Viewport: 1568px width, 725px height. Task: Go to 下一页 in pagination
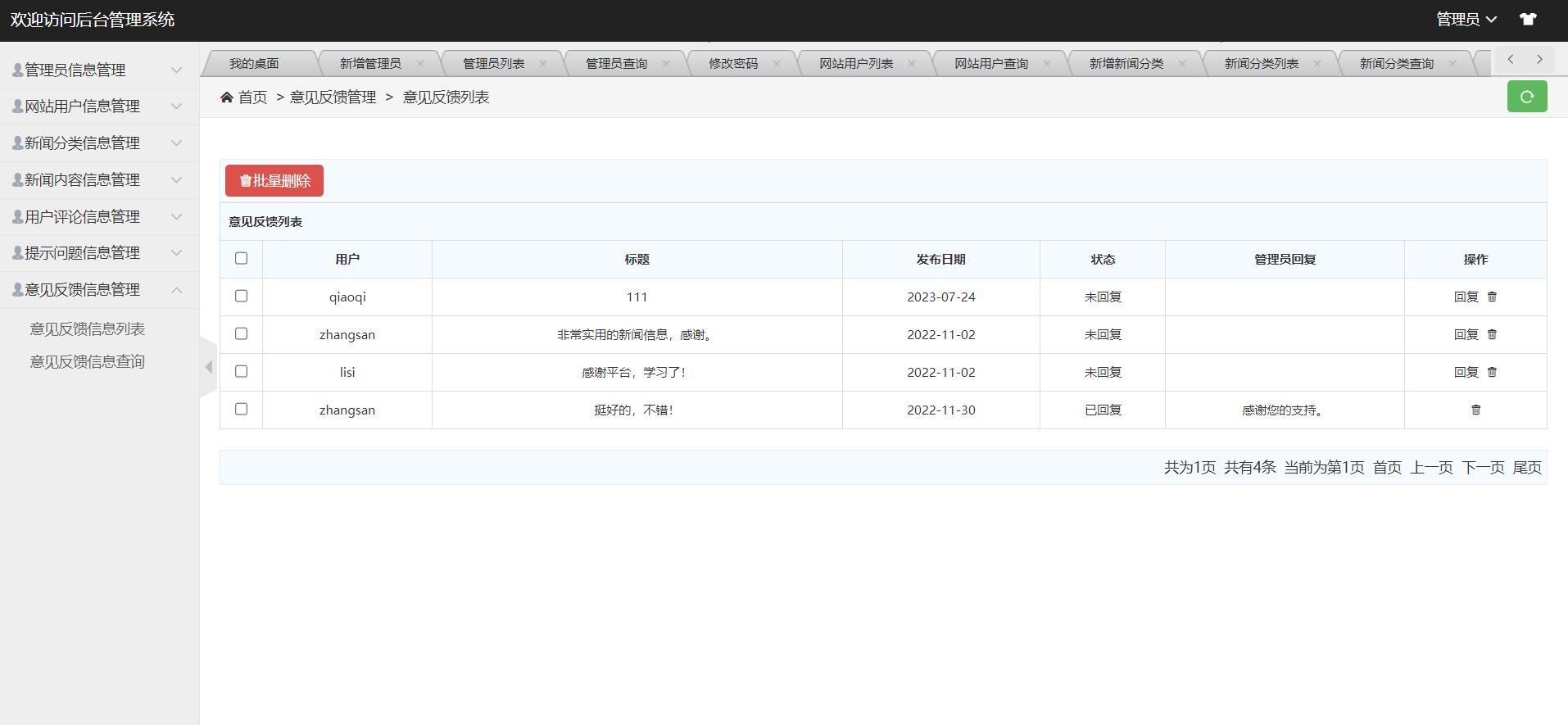click(1483, 467)
